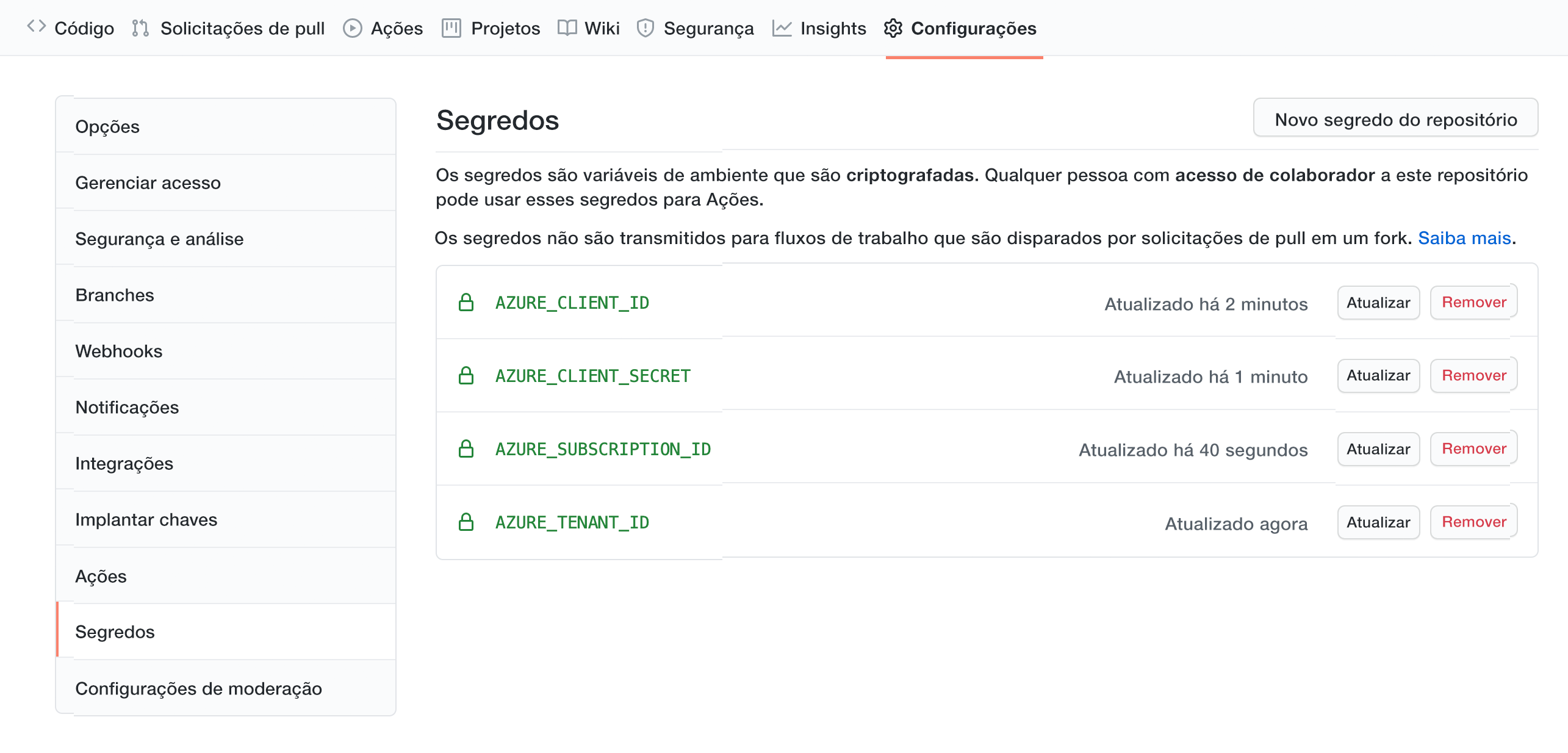This screenshot has height=753, width=1568.
Task: Click the Segurança shield icon
Action: pyautogui.click(x=645, y=27)
